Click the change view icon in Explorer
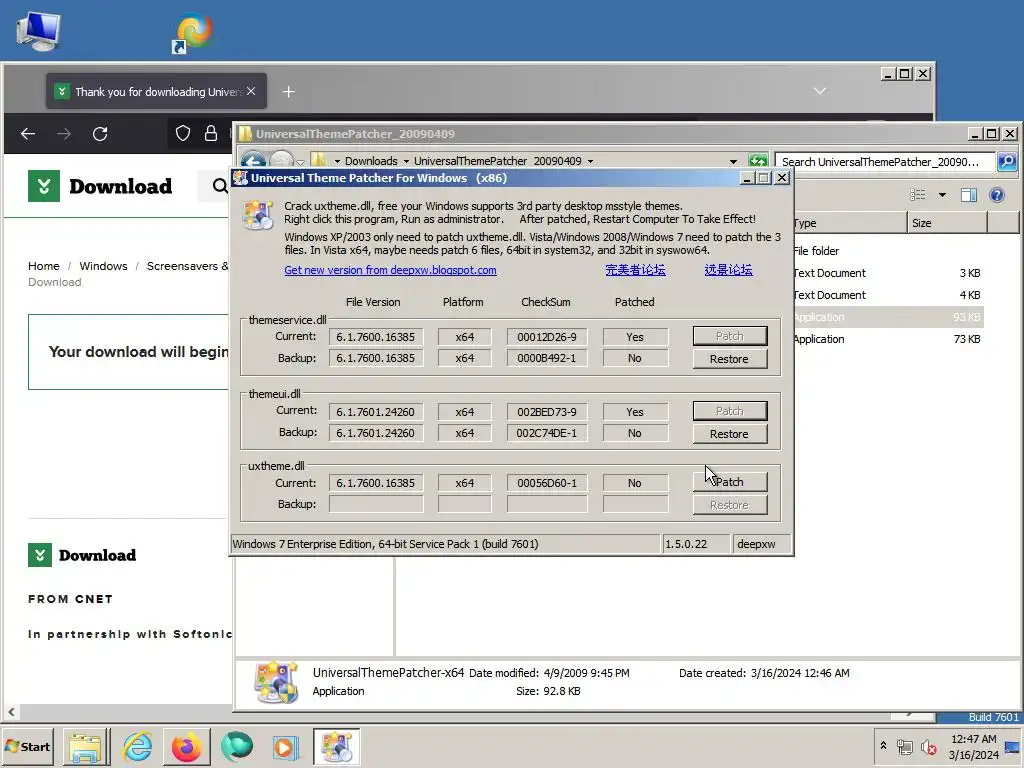The height and width of the screenshot is (768, 1024). pyautogui.click(x=918, y=195)
